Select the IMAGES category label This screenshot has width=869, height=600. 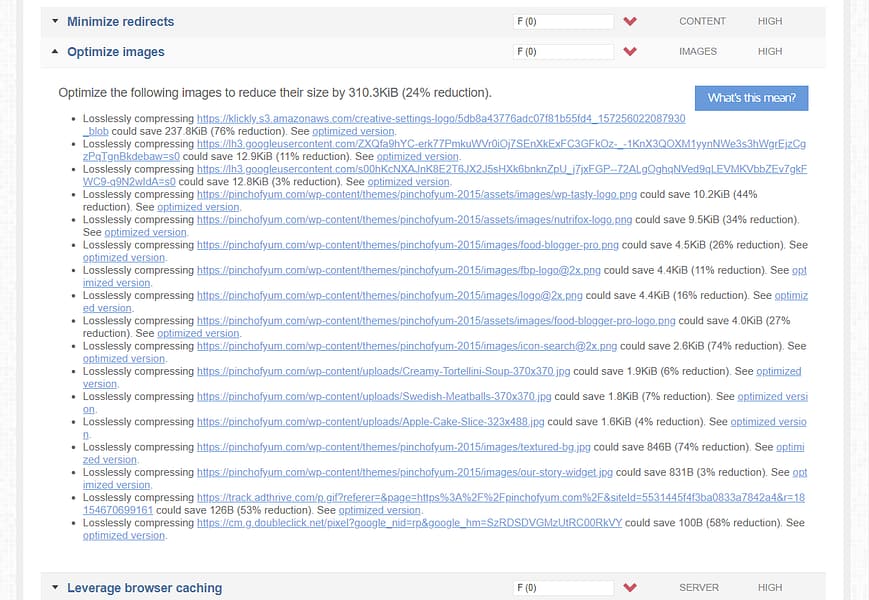click(x=697, y=51)
